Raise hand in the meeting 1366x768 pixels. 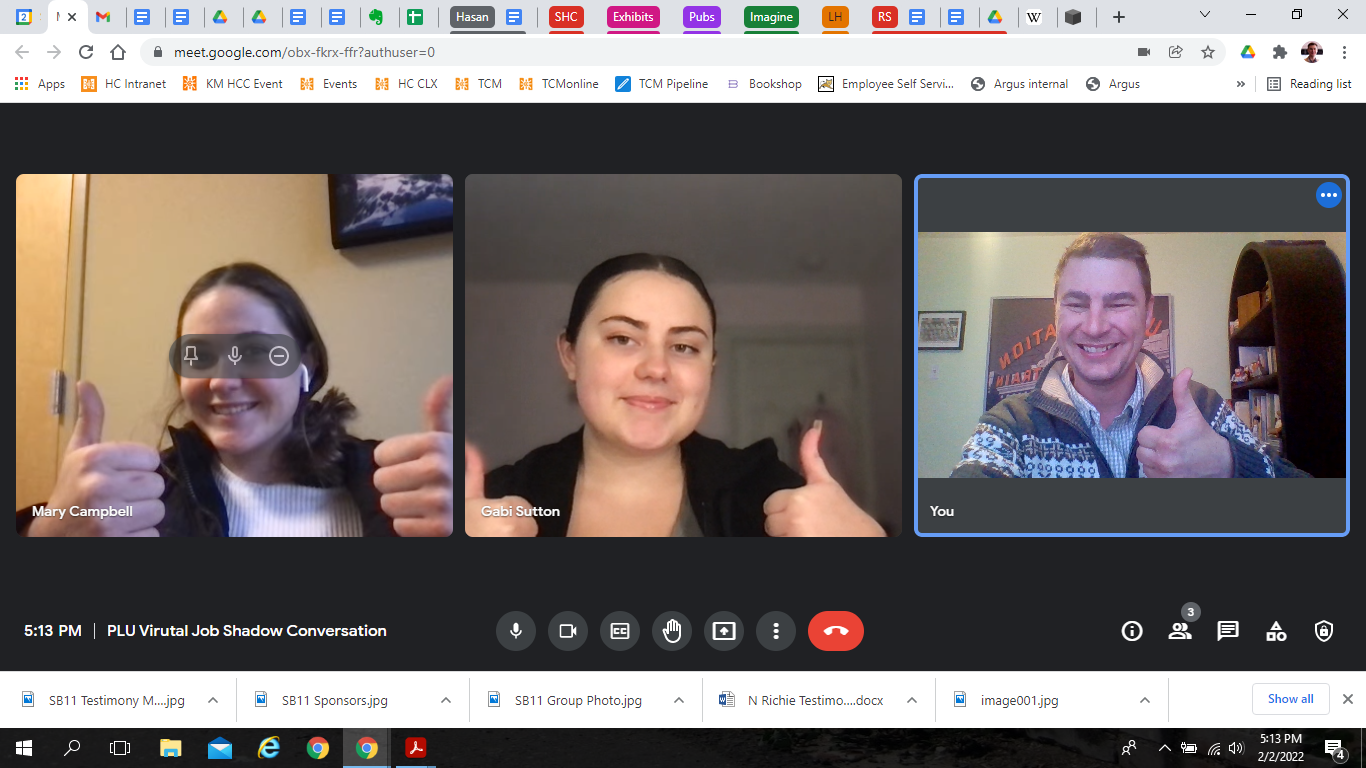(672, 631)
